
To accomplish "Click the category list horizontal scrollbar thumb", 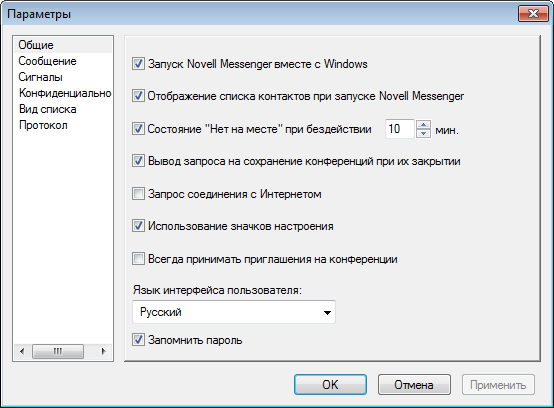I will click(x=58, y=351).
